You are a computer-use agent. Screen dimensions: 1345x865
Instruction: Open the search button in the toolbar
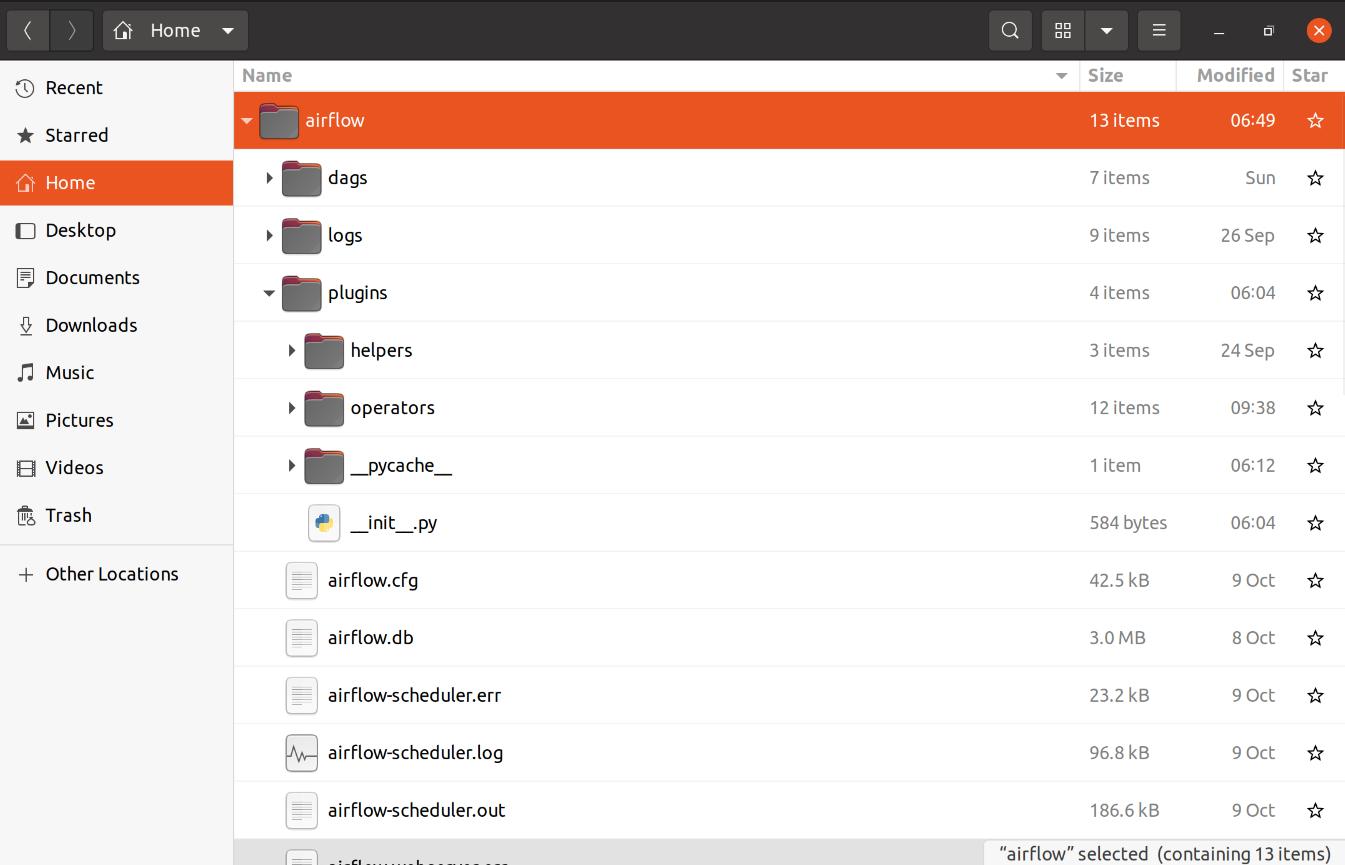click(x=1010, y=30)
